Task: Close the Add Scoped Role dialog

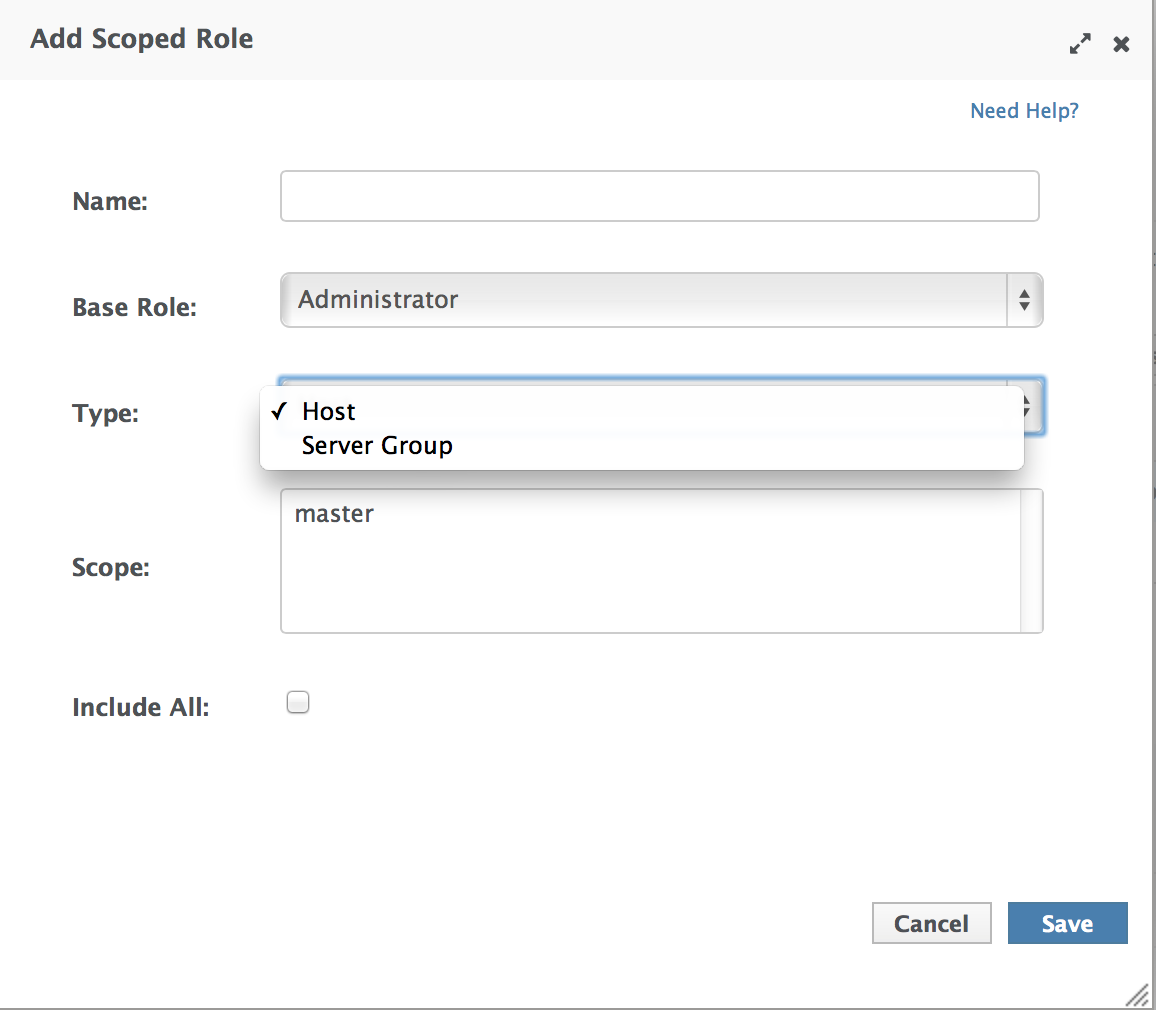Action: tap(1122, 44)
